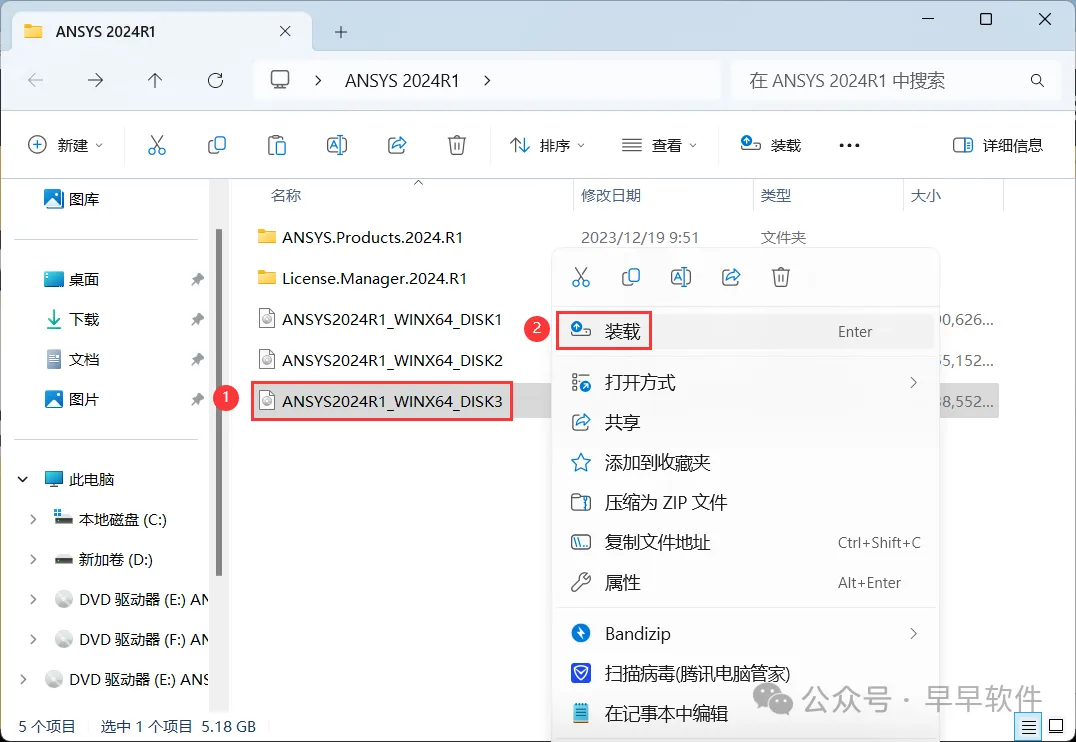
Task: Click the Copy icon in the toolbar
Action: [x=217, y=145]
